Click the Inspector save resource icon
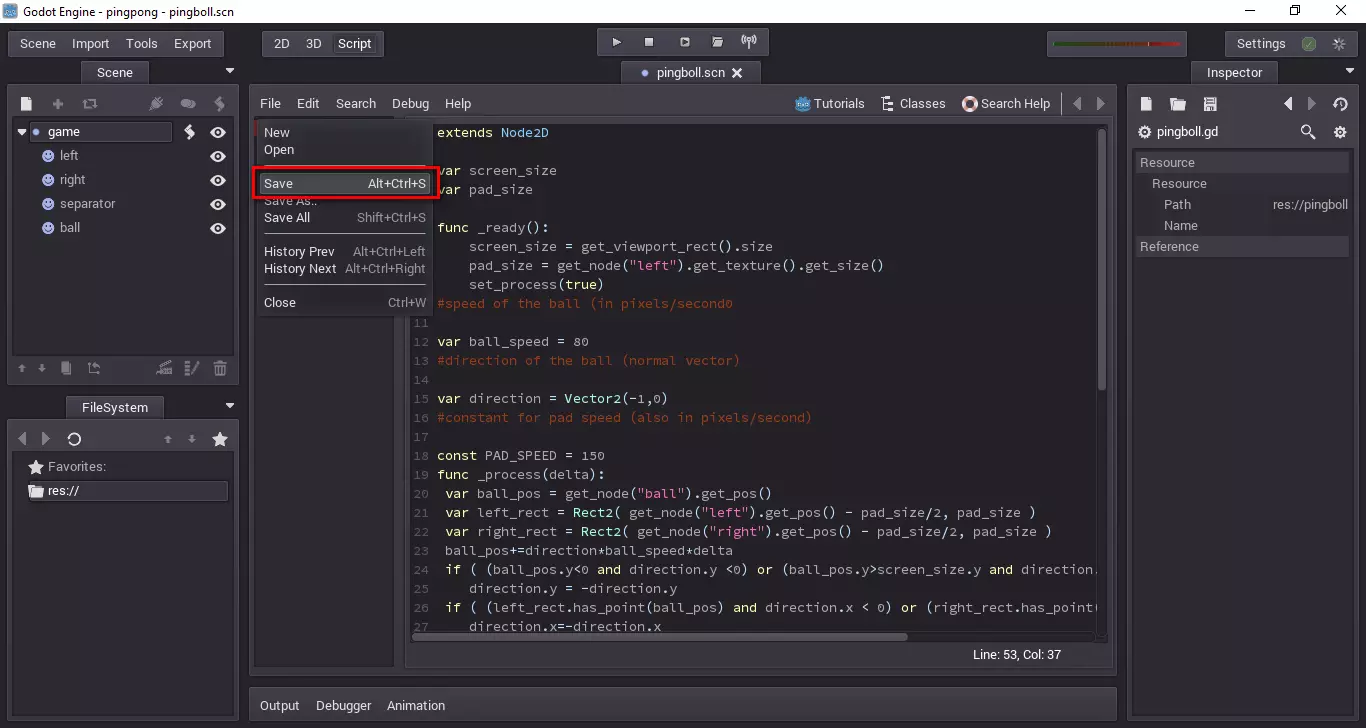 tap(1210, 104)
